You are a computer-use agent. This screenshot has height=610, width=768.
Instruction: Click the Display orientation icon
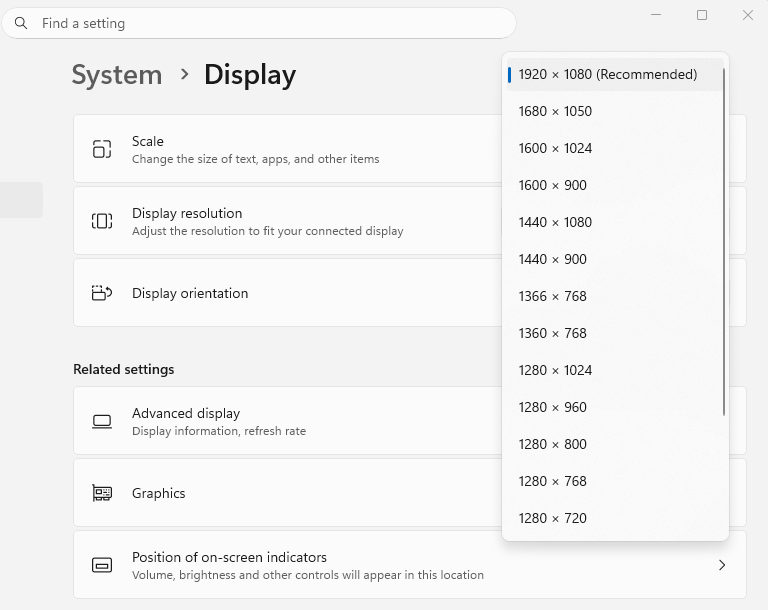pos(102,293)
